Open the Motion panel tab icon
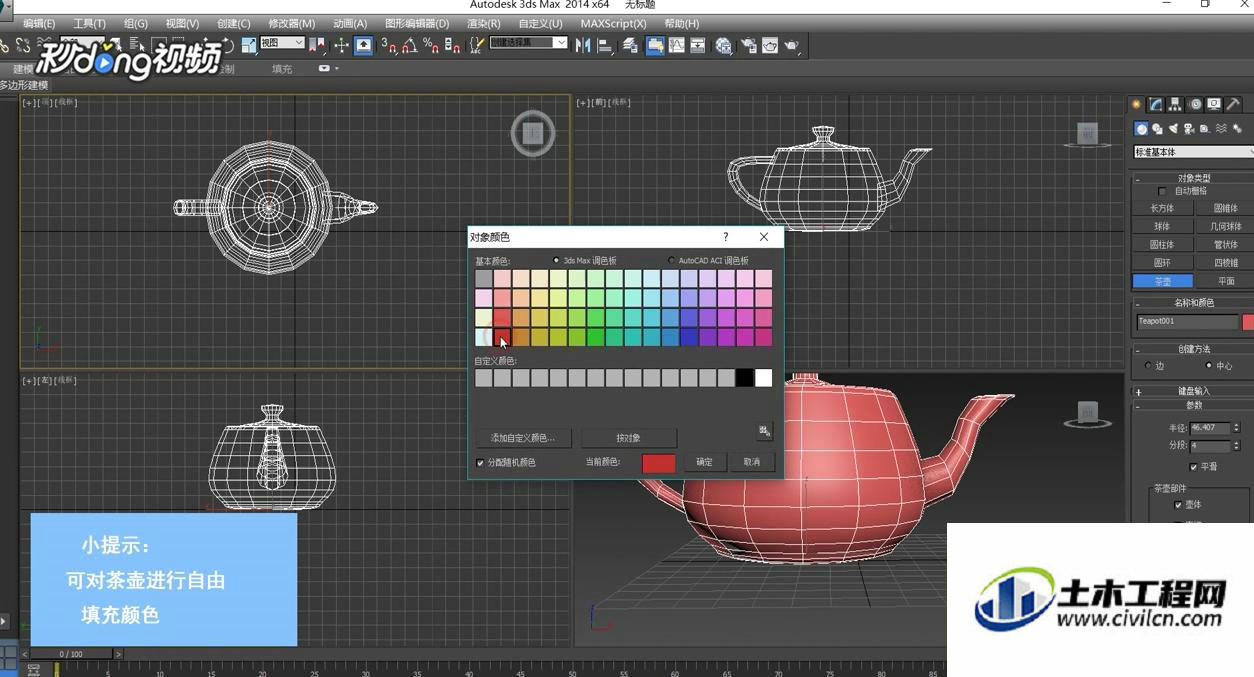The image size is (1254, 677). coord(1195,104)
